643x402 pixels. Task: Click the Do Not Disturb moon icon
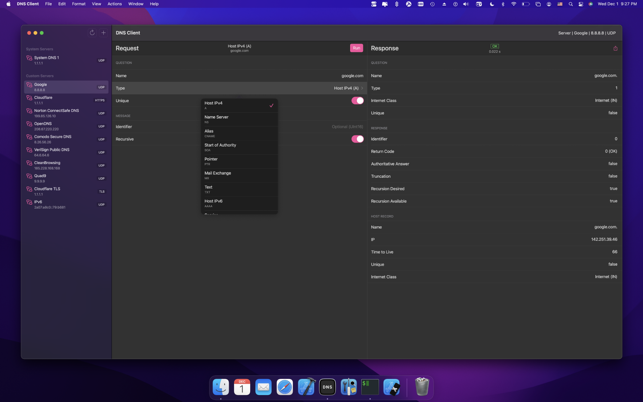pyautogui.click(x=492, y=4)
